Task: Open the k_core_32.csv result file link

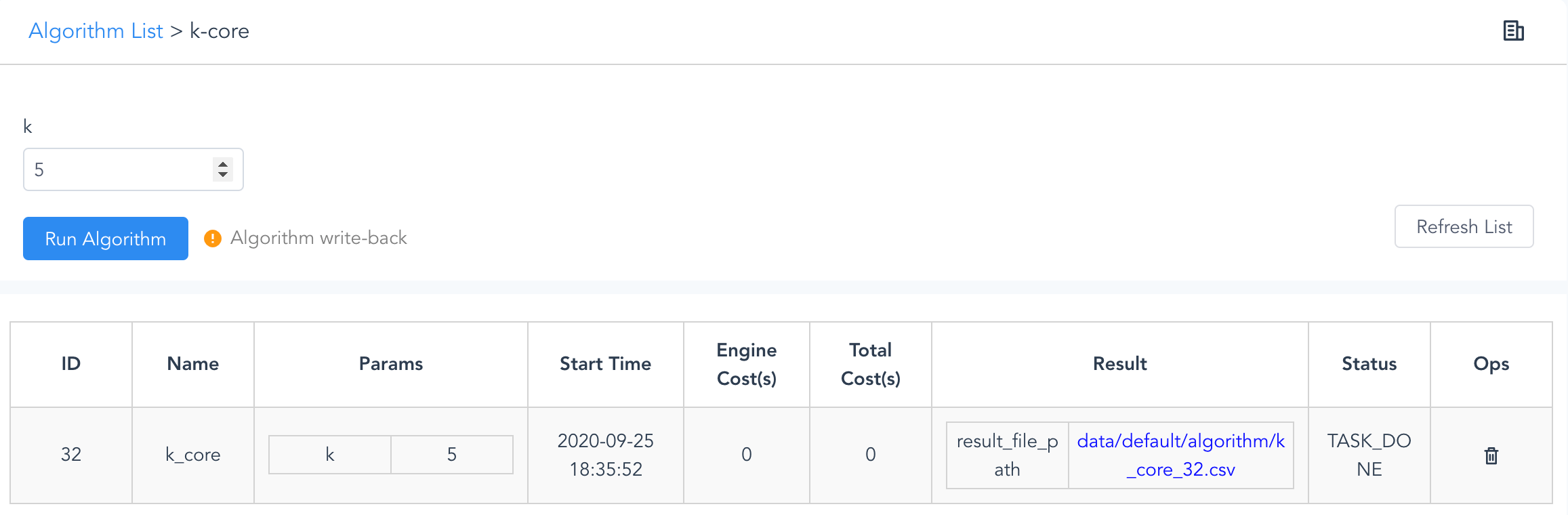Action: click(x=1180, y=455)
